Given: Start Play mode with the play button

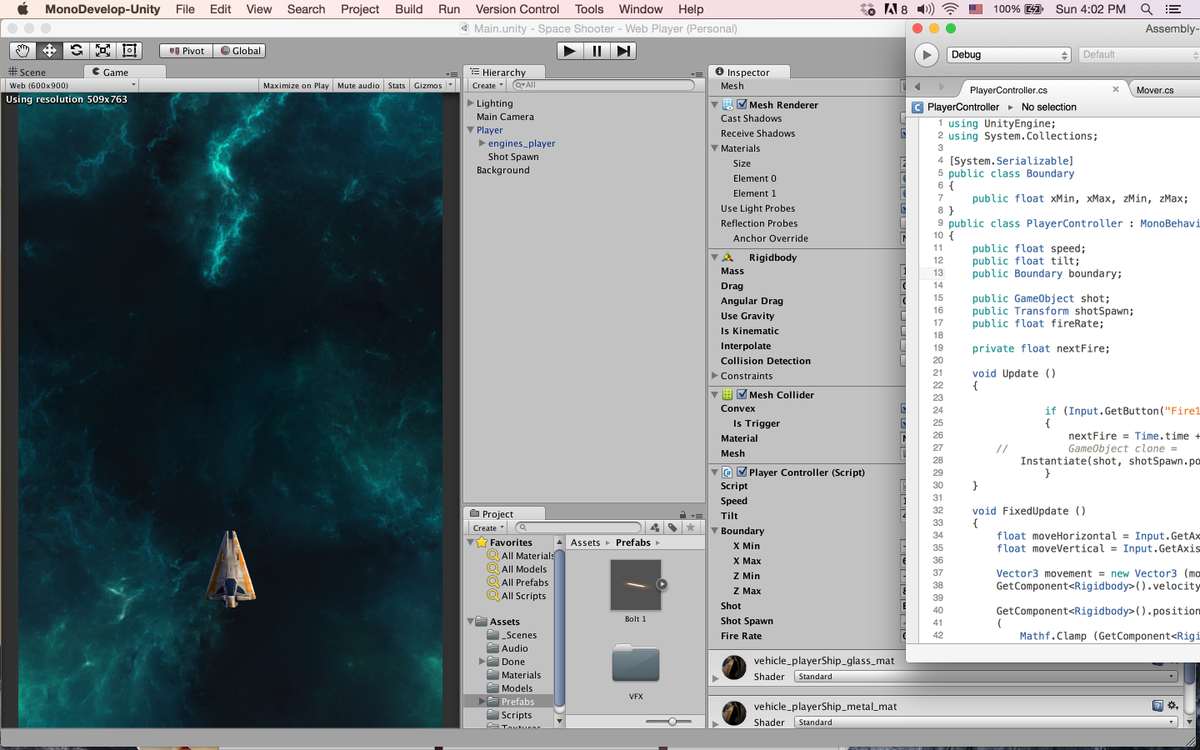Looking at the screenshot, I should 570,50.
